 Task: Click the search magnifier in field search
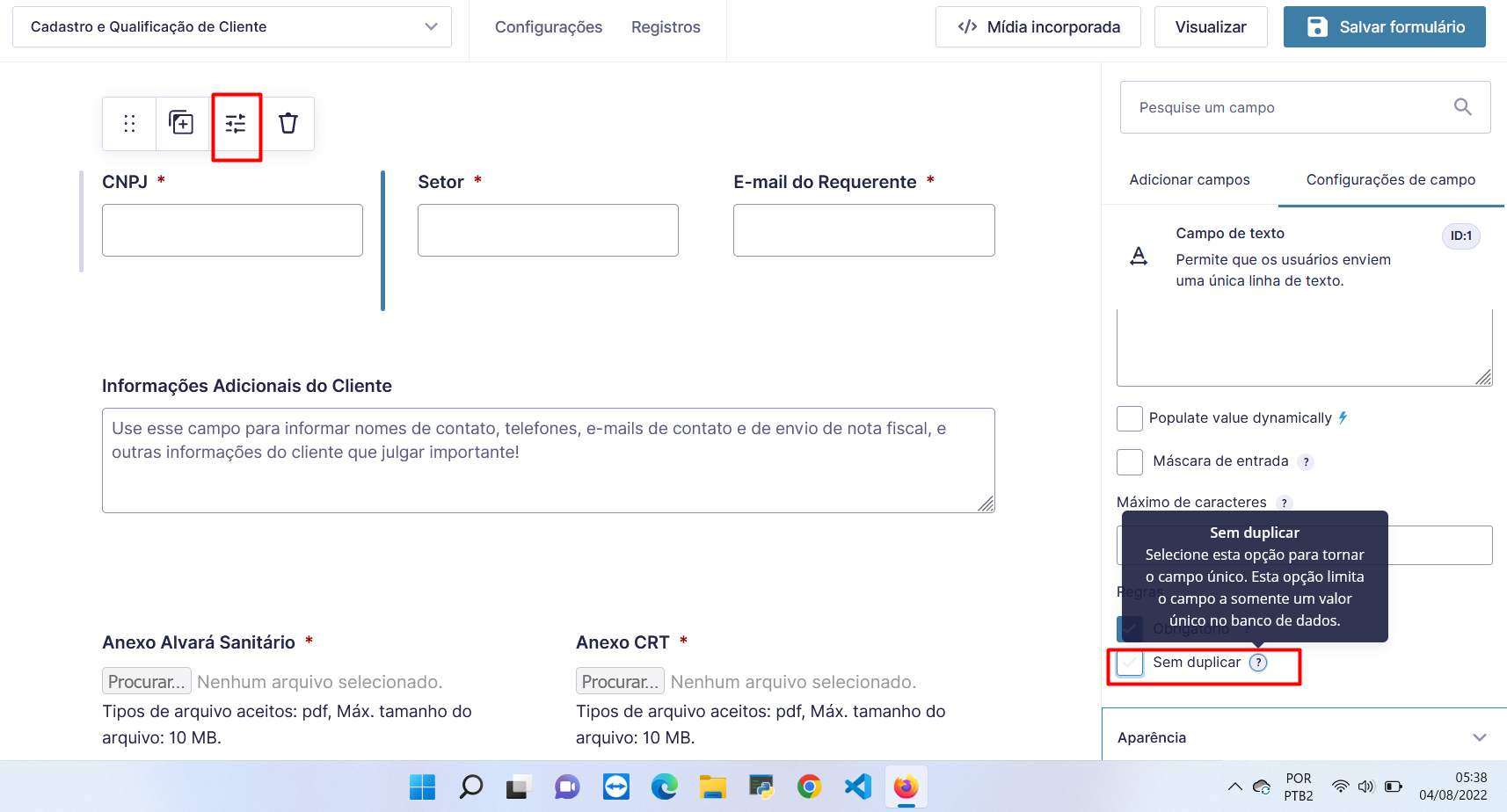(x=1463, y=107)
